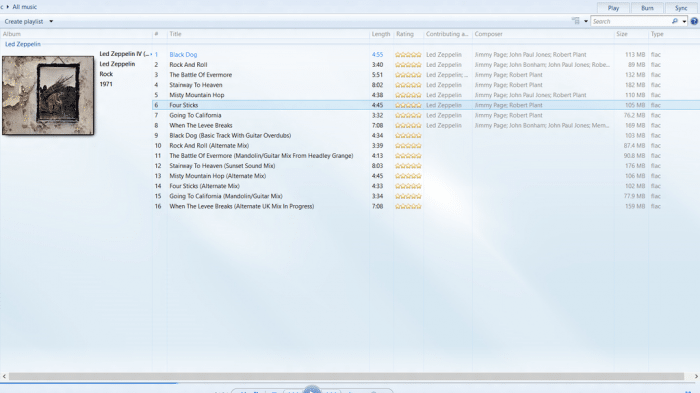This screenshot has width=700, height=393.
Task: Focus the Search input field
Action: click(x=631, y=21)
